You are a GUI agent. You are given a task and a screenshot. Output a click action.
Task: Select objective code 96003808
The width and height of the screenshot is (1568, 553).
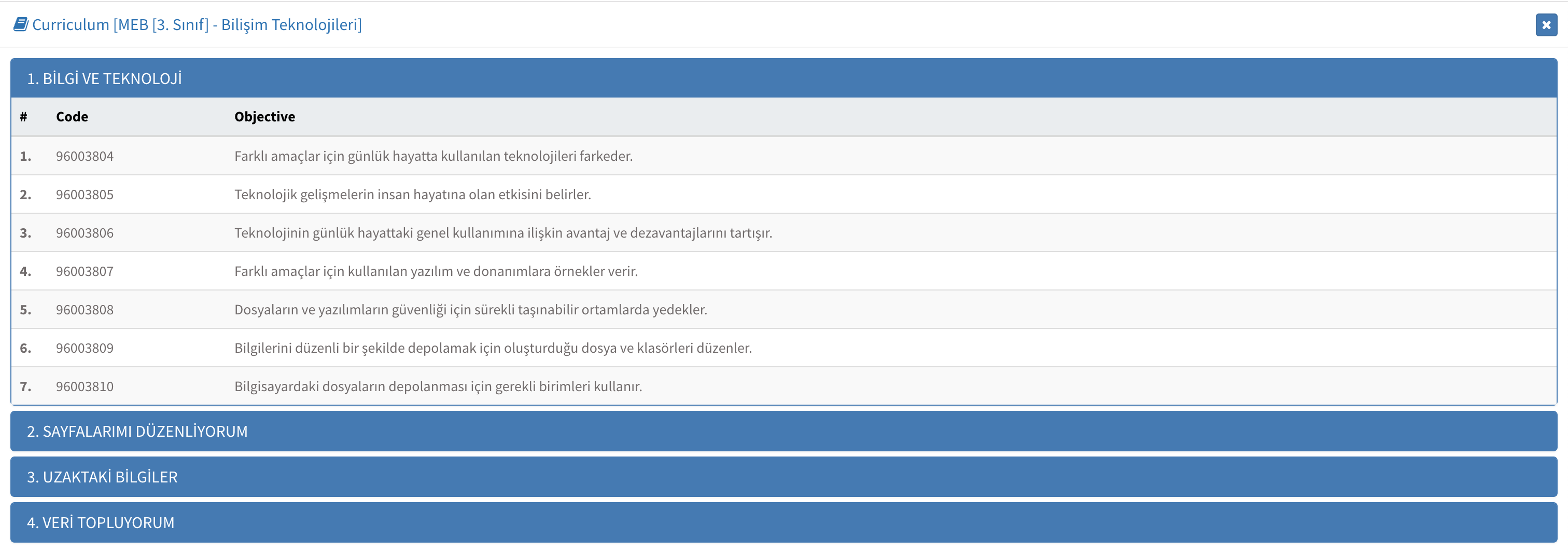[85, 309]
